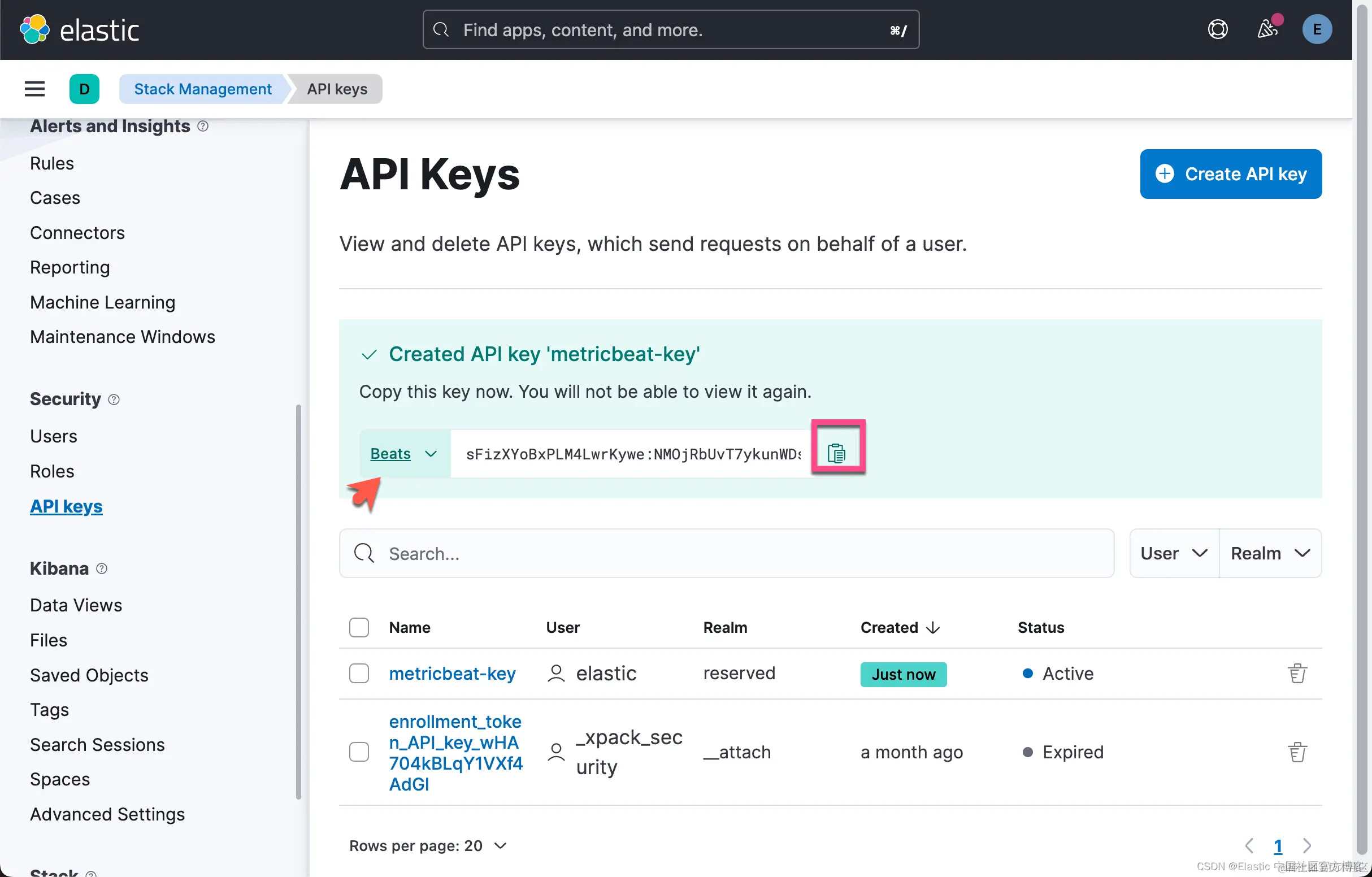Open the newsfeed notifications icon
This screenshot has width=1372, height=877.
[x=1266, y=29]
